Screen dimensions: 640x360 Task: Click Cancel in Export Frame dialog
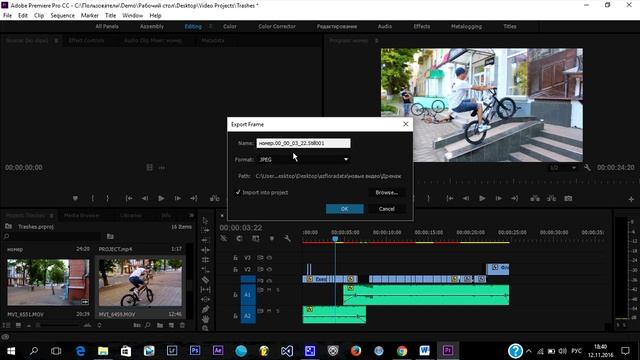coord(387,209)
